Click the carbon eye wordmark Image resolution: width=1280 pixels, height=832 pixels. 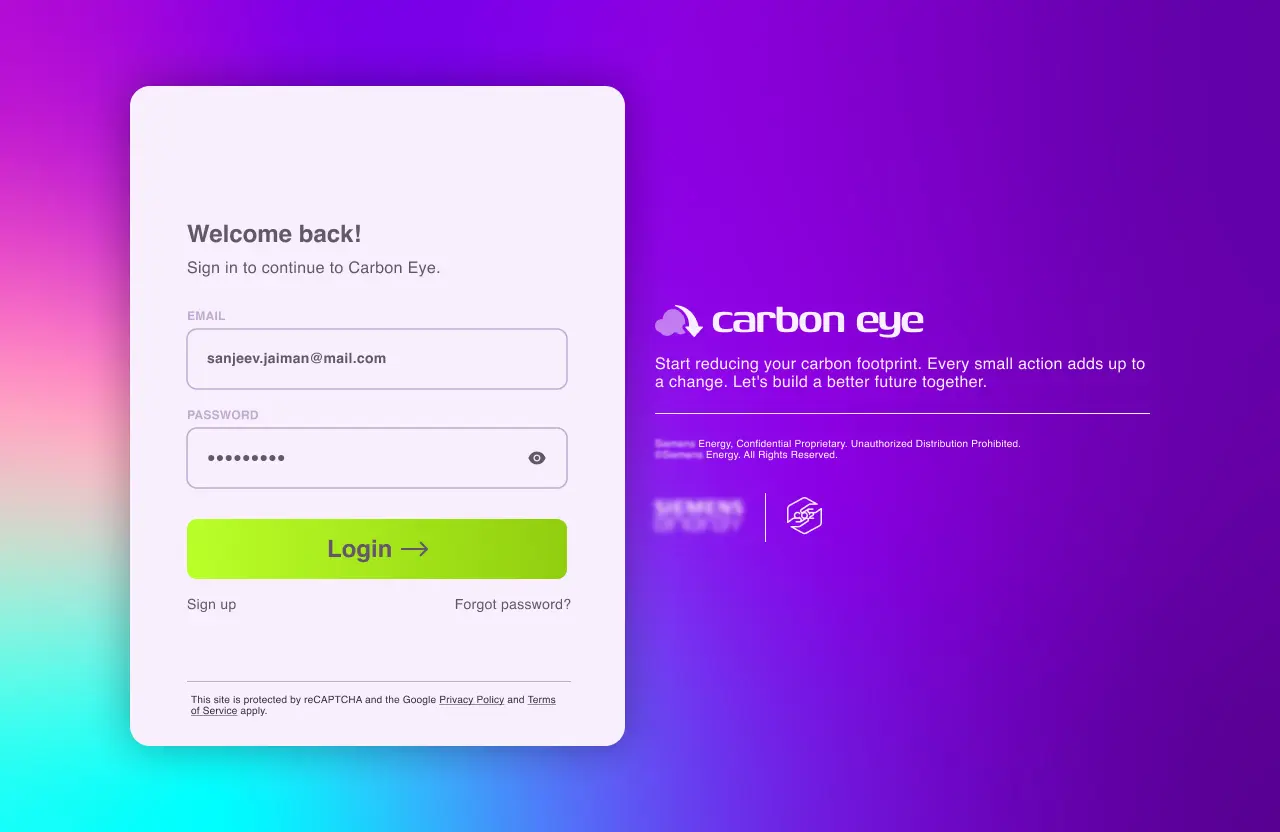(818, 321)
